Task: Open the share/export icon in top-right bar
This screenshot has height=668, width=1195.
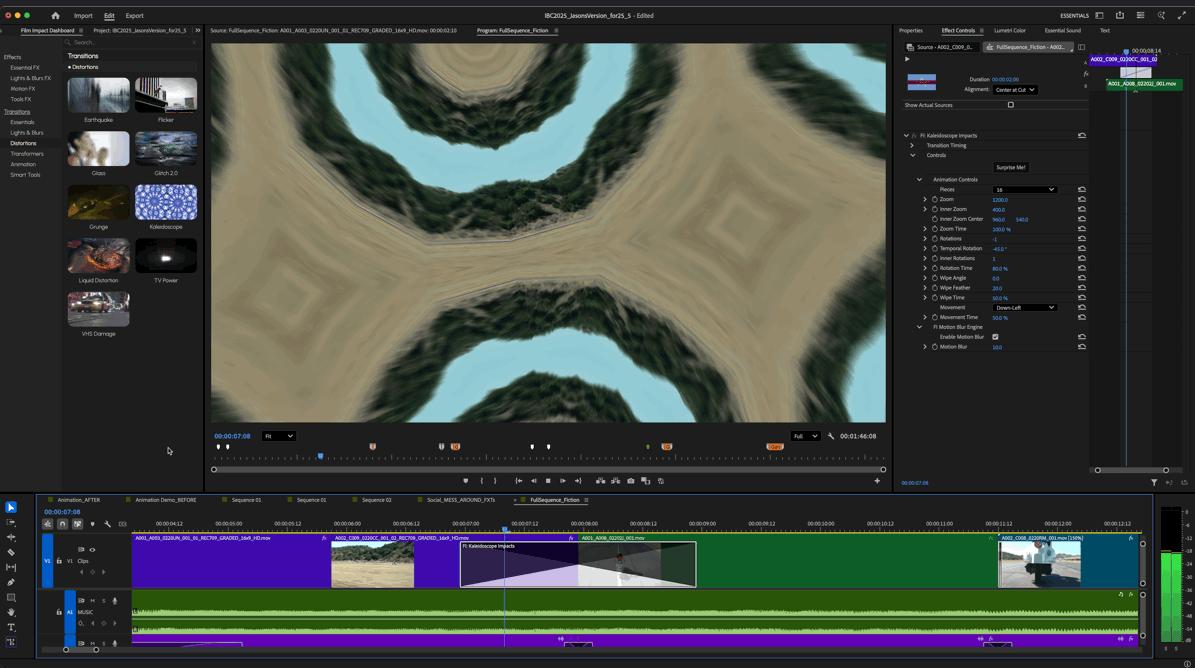Action: pyautogui.click(x=1120, y=15)
